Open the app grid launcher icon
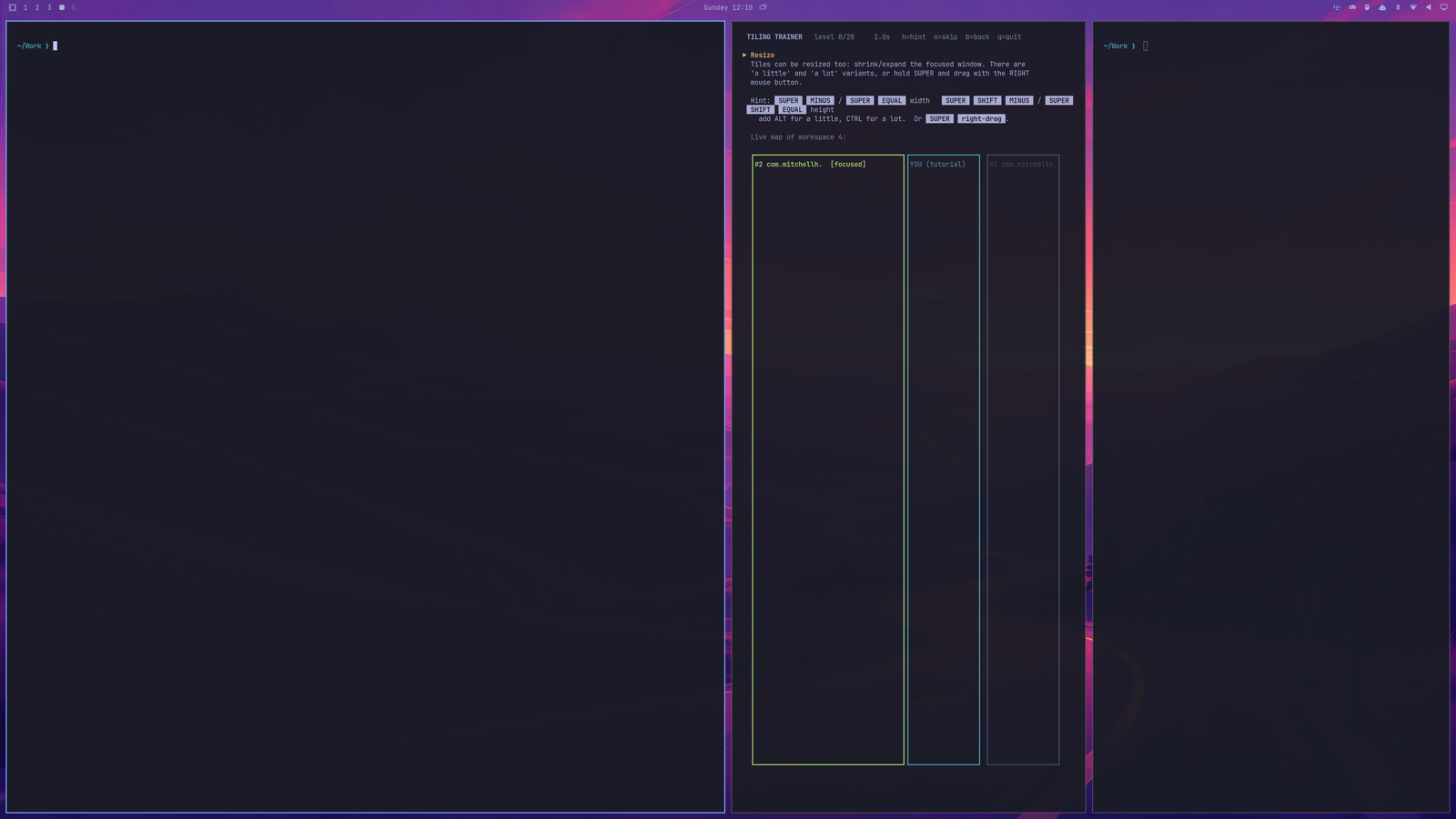This screenshot has height=819, width=1456. click(1337, 7)
